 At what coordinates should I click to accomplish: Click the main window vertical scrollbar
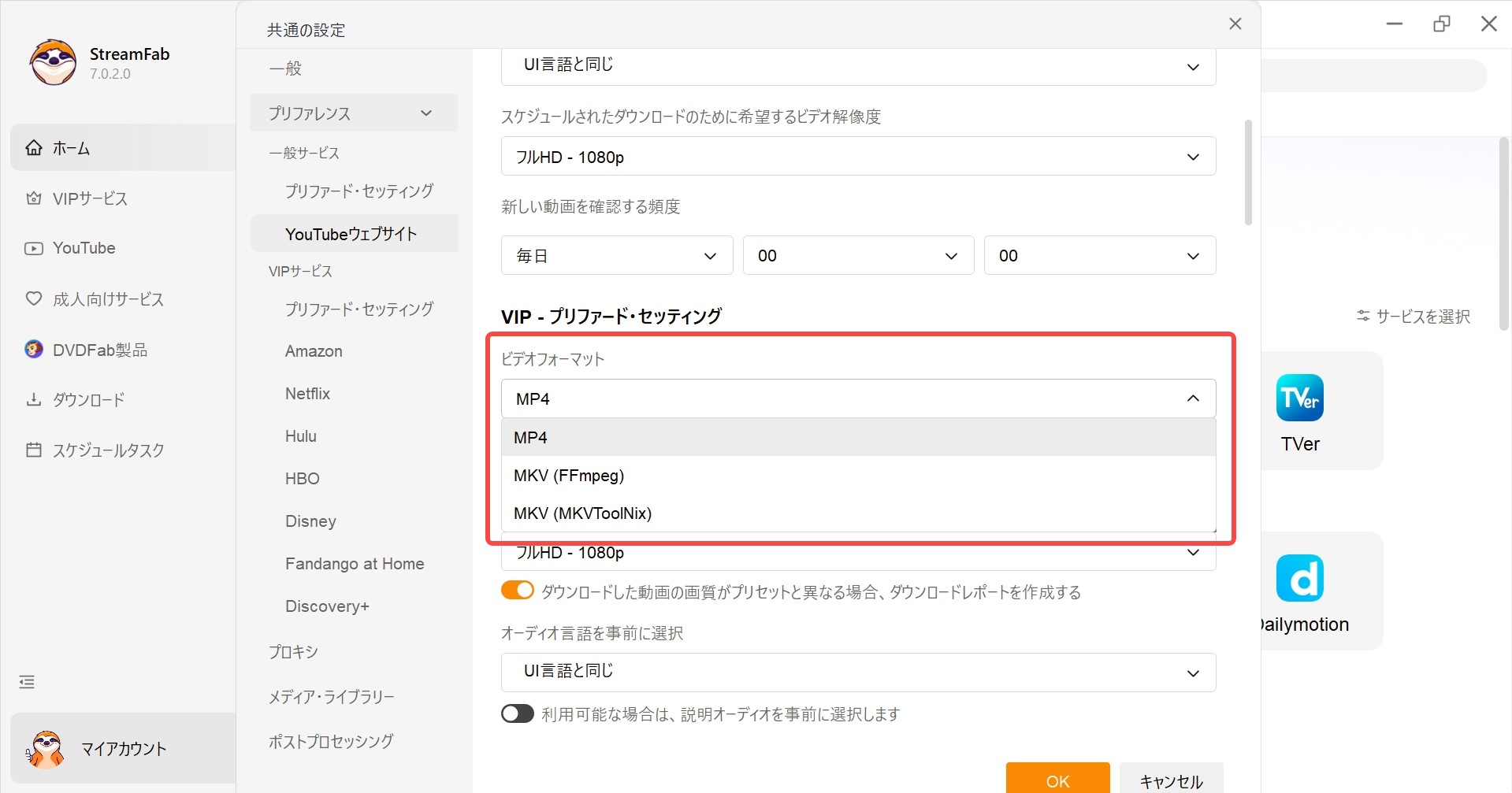click(x=1504, y=234)
